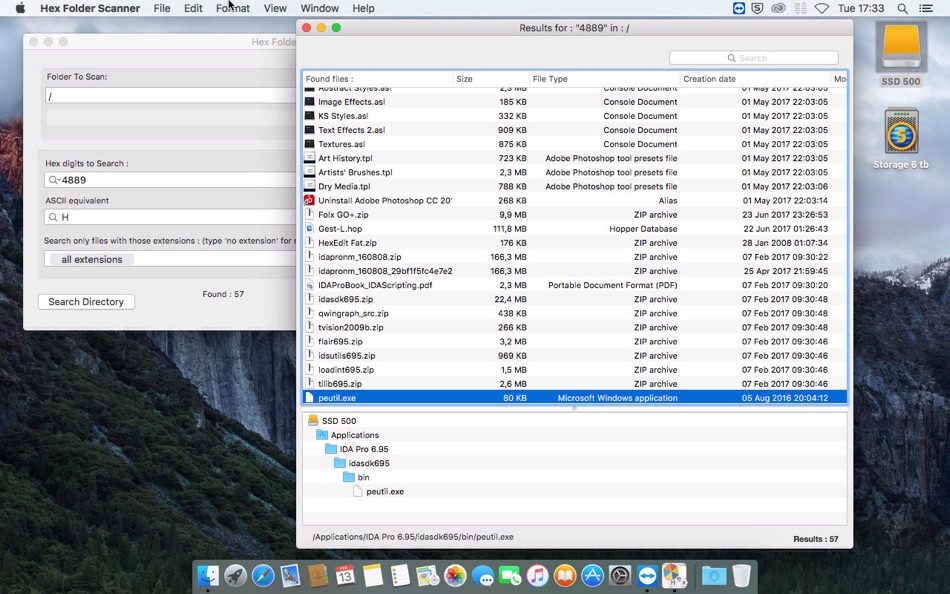Image resolution: width=950 pixels, height=594 pixels.
Task: Click the shield 5 menu bar icon
Action: [757, 8]
